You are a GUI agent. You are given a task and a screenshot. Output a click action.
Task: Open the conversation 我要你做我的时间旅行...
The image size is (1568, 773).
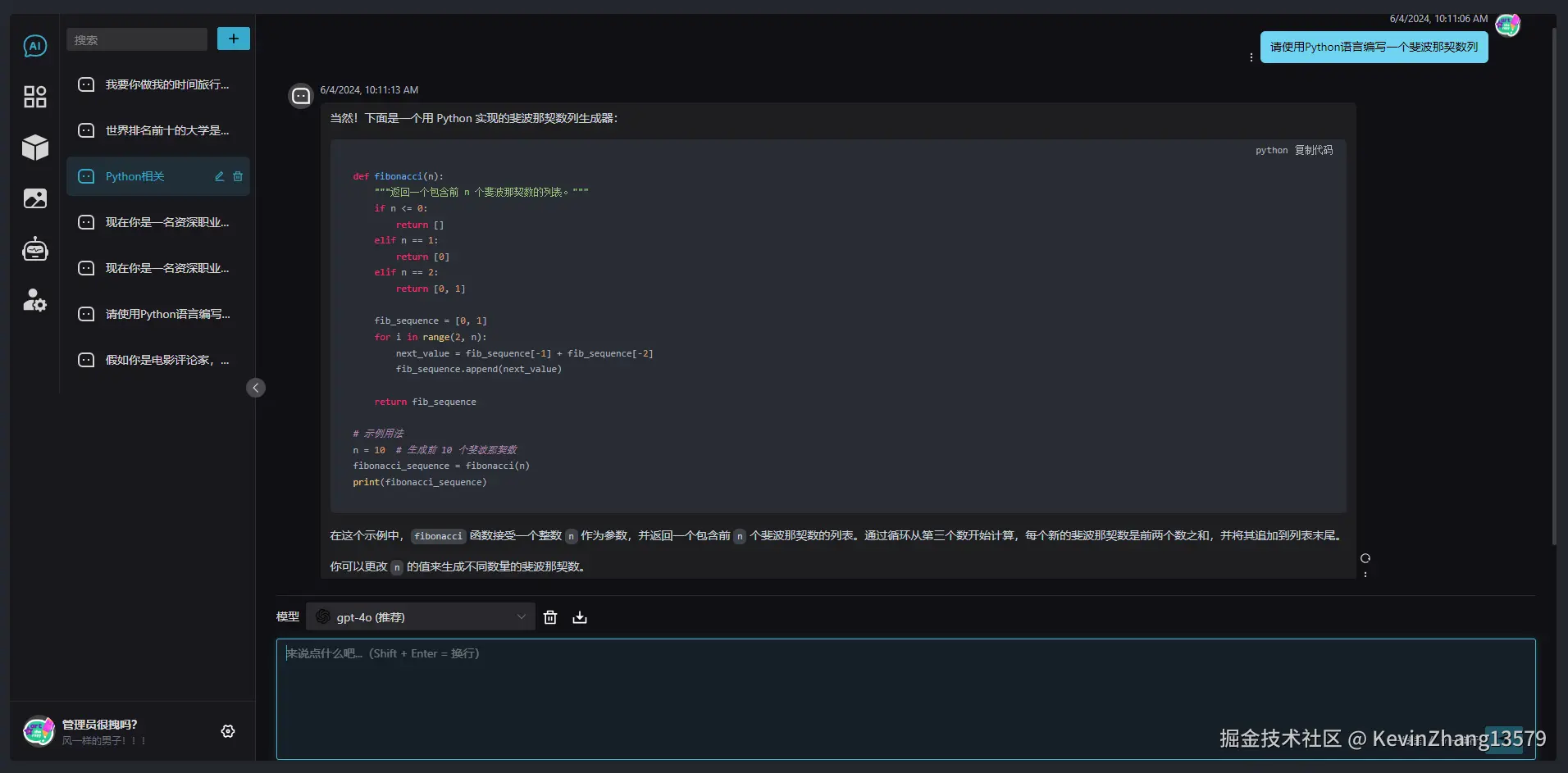[x=158, y=84]
